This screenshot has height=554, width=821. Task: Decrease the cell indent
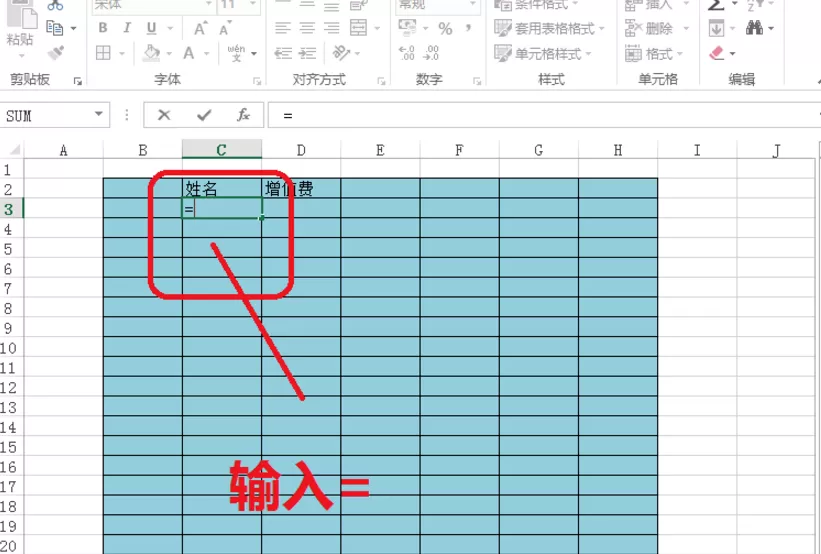tap(283, 53)
